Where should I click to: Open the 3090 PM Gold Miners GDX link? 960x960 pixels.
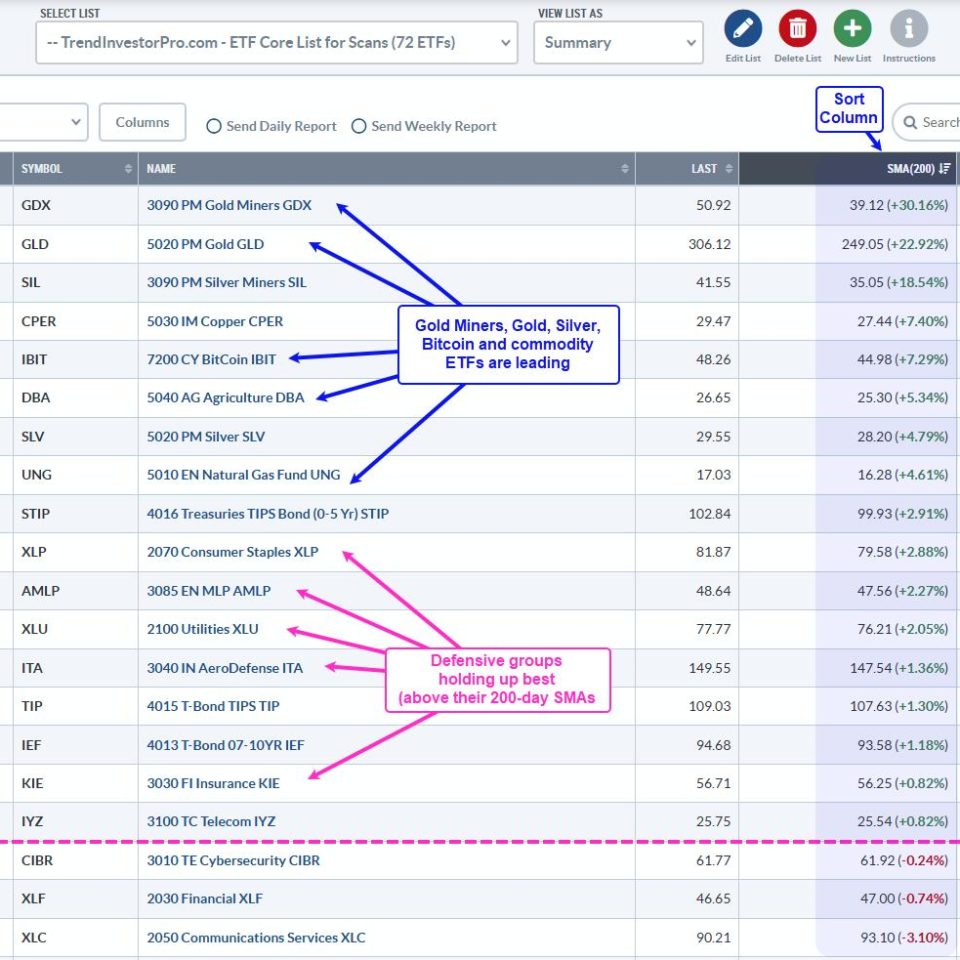tap(229, 205)
